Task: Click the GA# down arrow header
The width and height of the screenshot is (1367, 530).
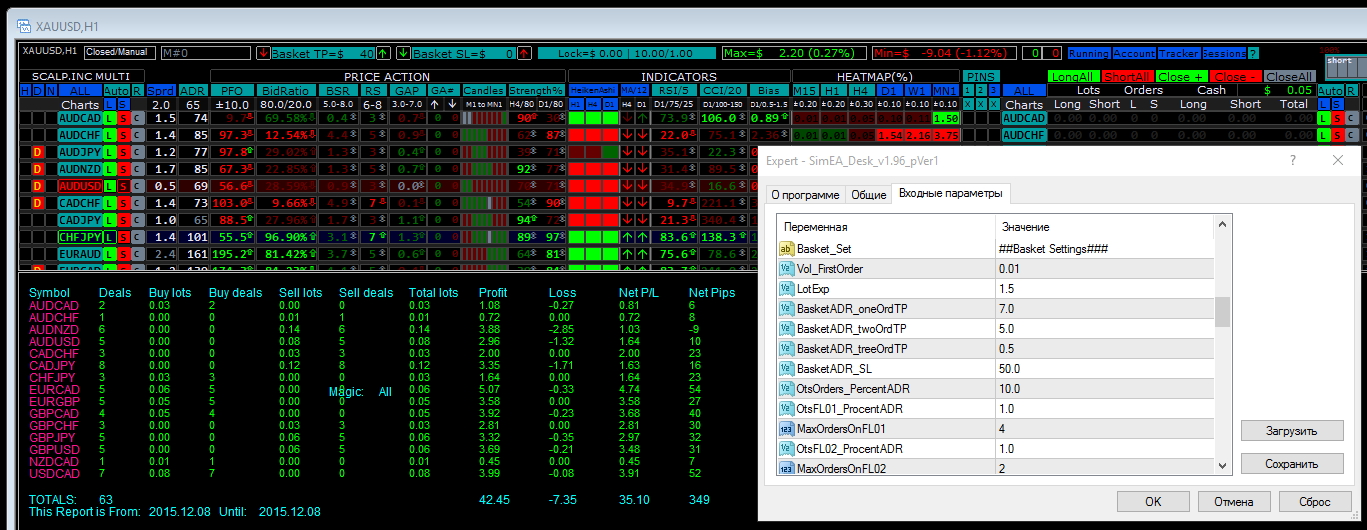Action: [452, 104]
